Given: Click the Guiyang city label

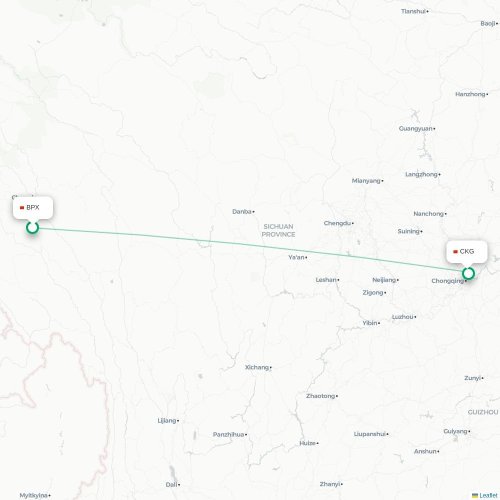Looking at the screenshot, I should [x=455, y=431].
